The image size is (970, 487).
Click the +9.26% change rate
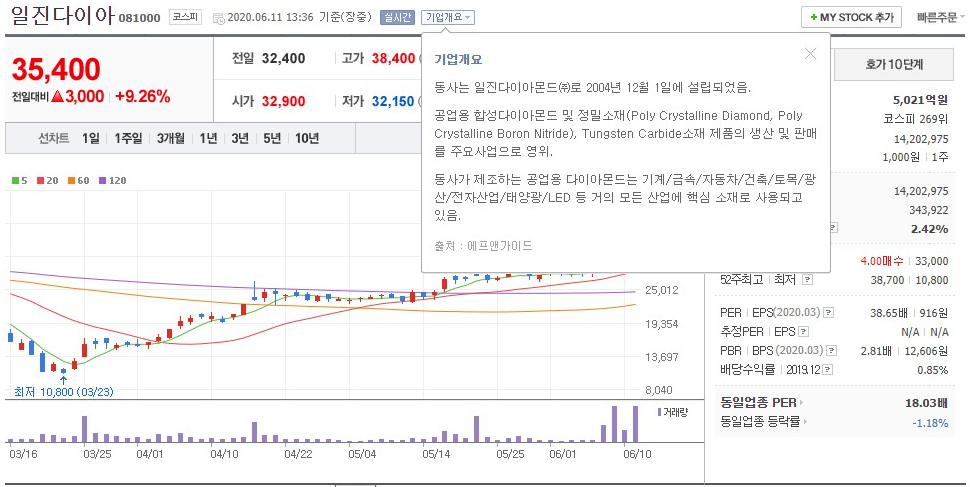pyautogui.click(x=142, y=97)
